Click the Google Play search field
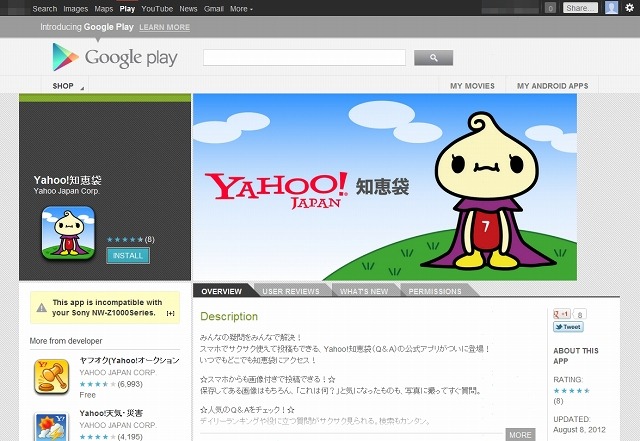Image resolution: width=640 pixels, height=441 pixels. 304,58
